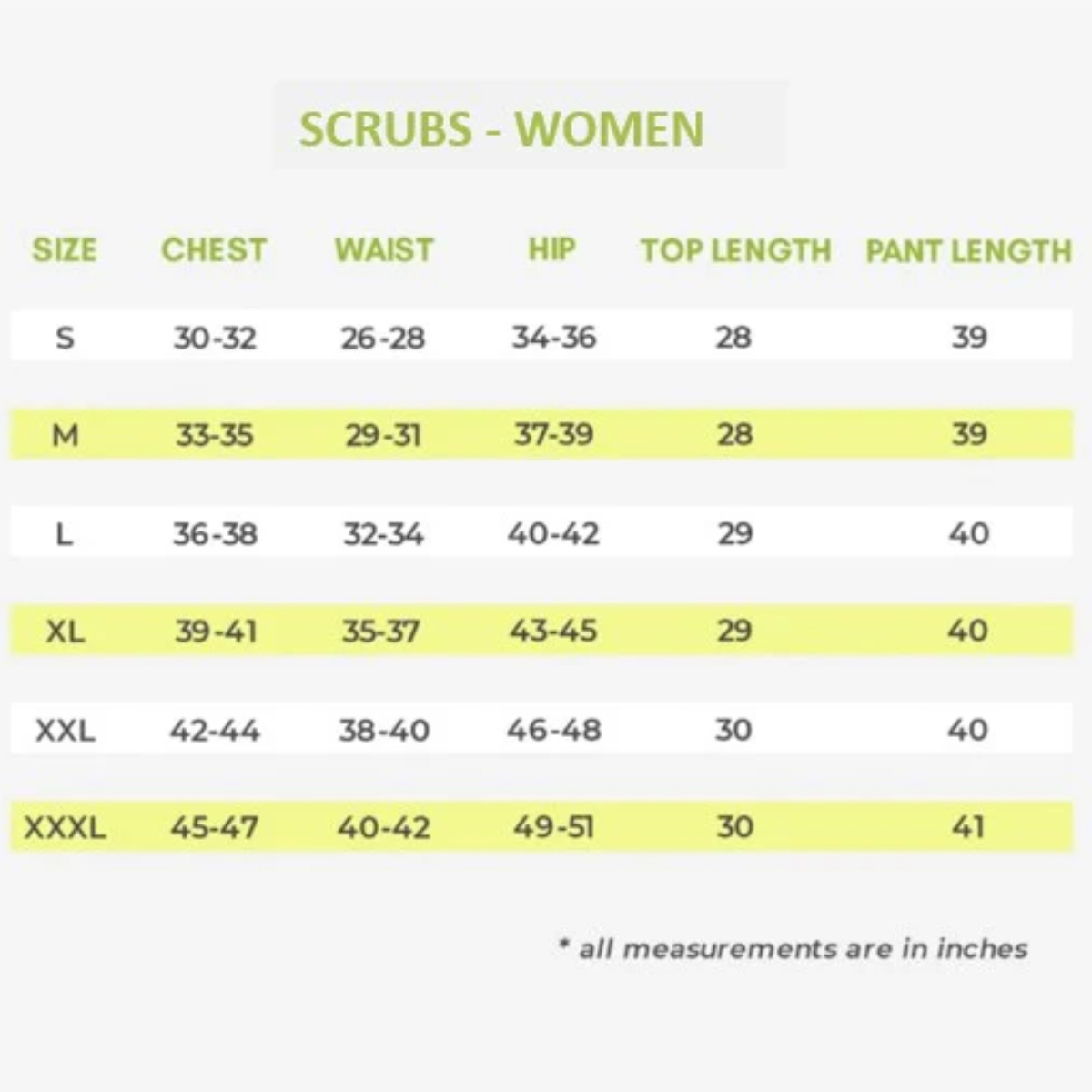1092x1092 pixels.
Task: Click chest measurement 30-32
Action: 215,338
